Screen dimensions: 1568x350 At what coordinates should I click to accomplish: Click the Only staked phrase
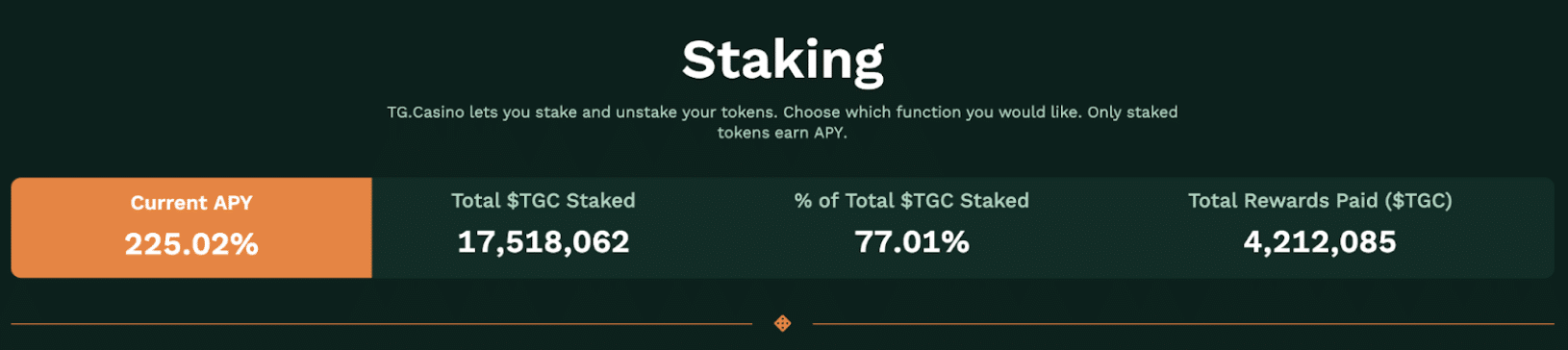(1132, 112)
